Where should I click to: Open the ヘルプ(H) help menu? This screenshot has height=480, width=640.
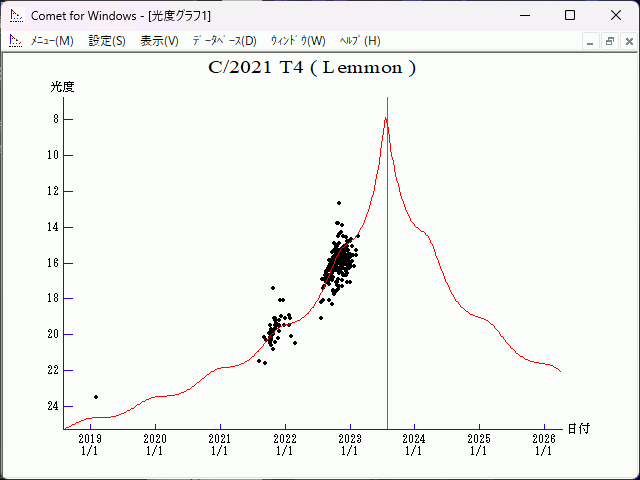pyautogui.click(x=360, y=41)
